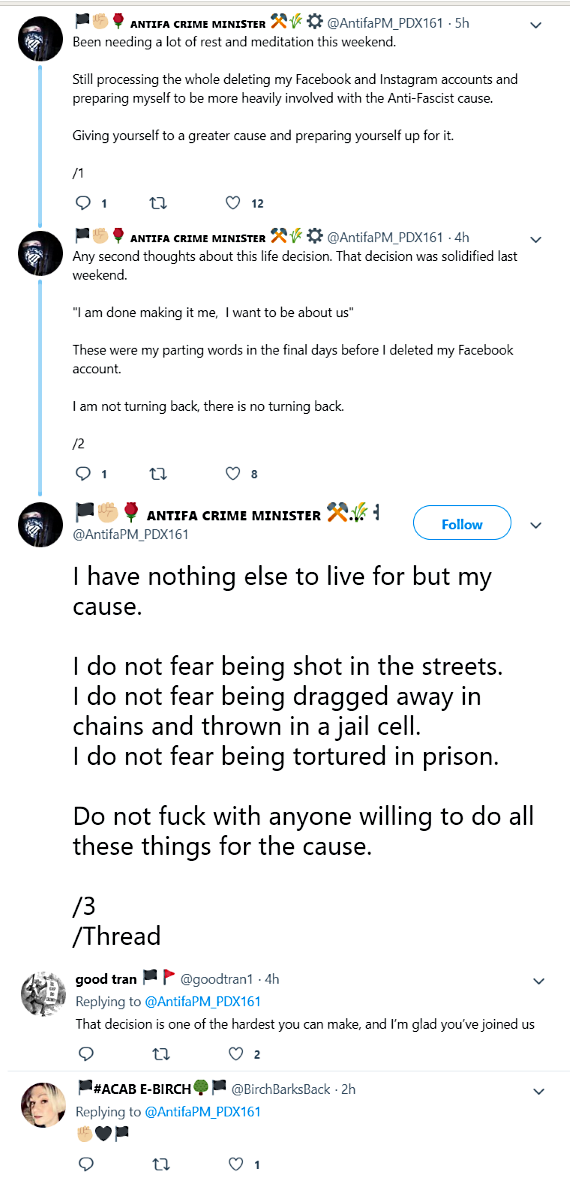Like the #ACAB E-BIRCH reply

pyautogui.click(x=237, y=1164)
